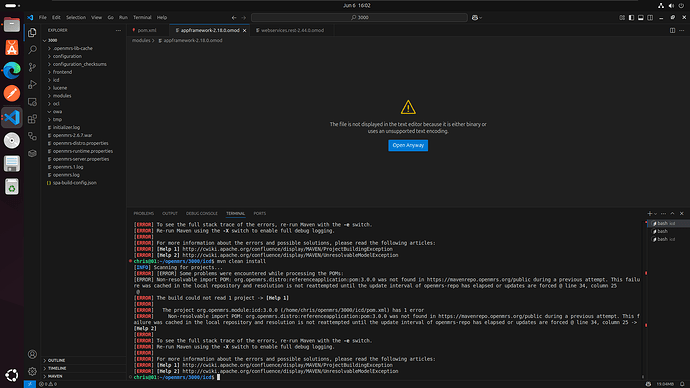
Task: Open the Extensions view
Action: (x=32, y=119)
